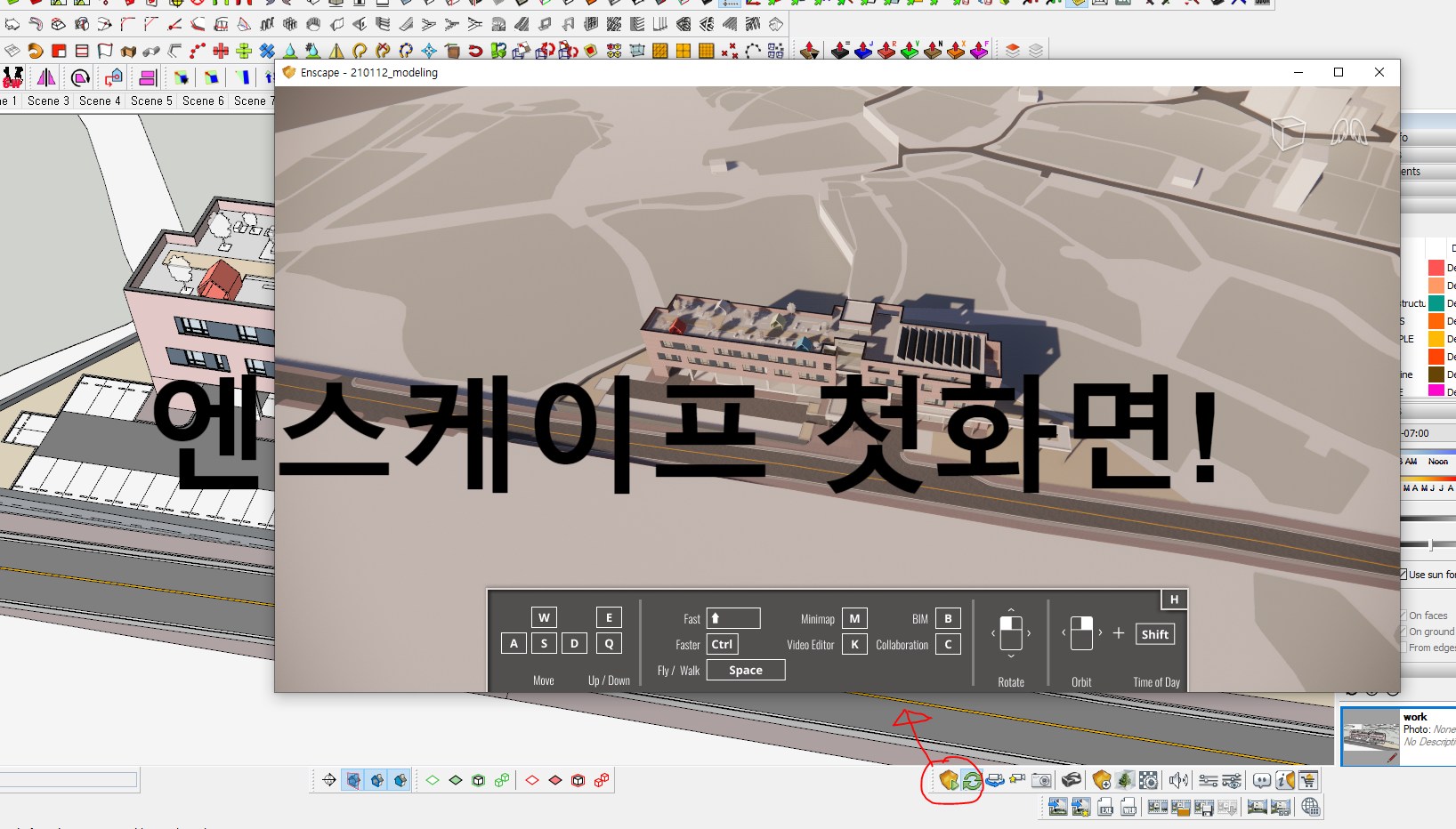1456x829 pixels.
Task: Toggle display section planes house icon
Action: (x=353, y=780)
